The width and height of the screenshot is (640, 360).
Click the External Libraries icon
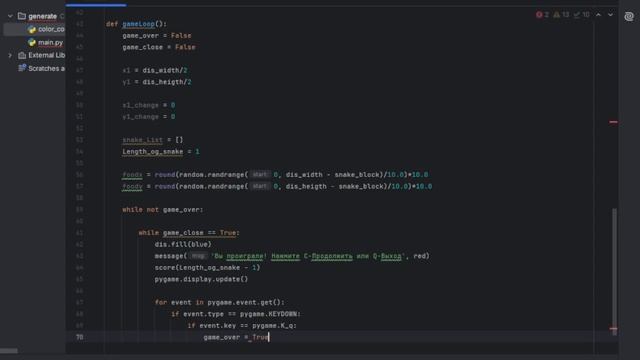click(x=22, y=55)
